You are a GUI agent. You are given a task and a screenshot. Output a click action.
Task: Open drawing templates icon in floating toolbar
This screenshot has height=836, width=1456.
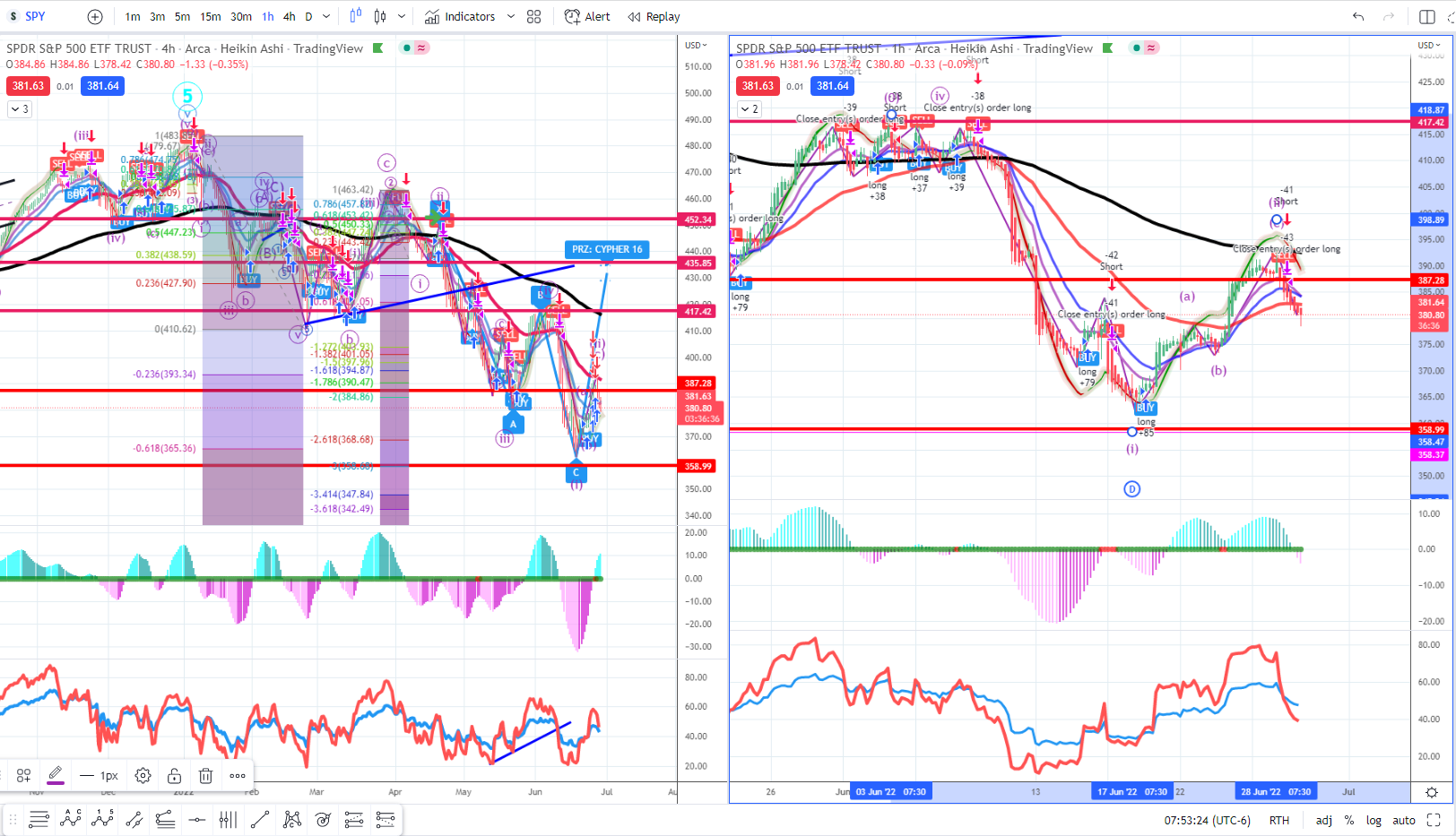click(23, 775)
